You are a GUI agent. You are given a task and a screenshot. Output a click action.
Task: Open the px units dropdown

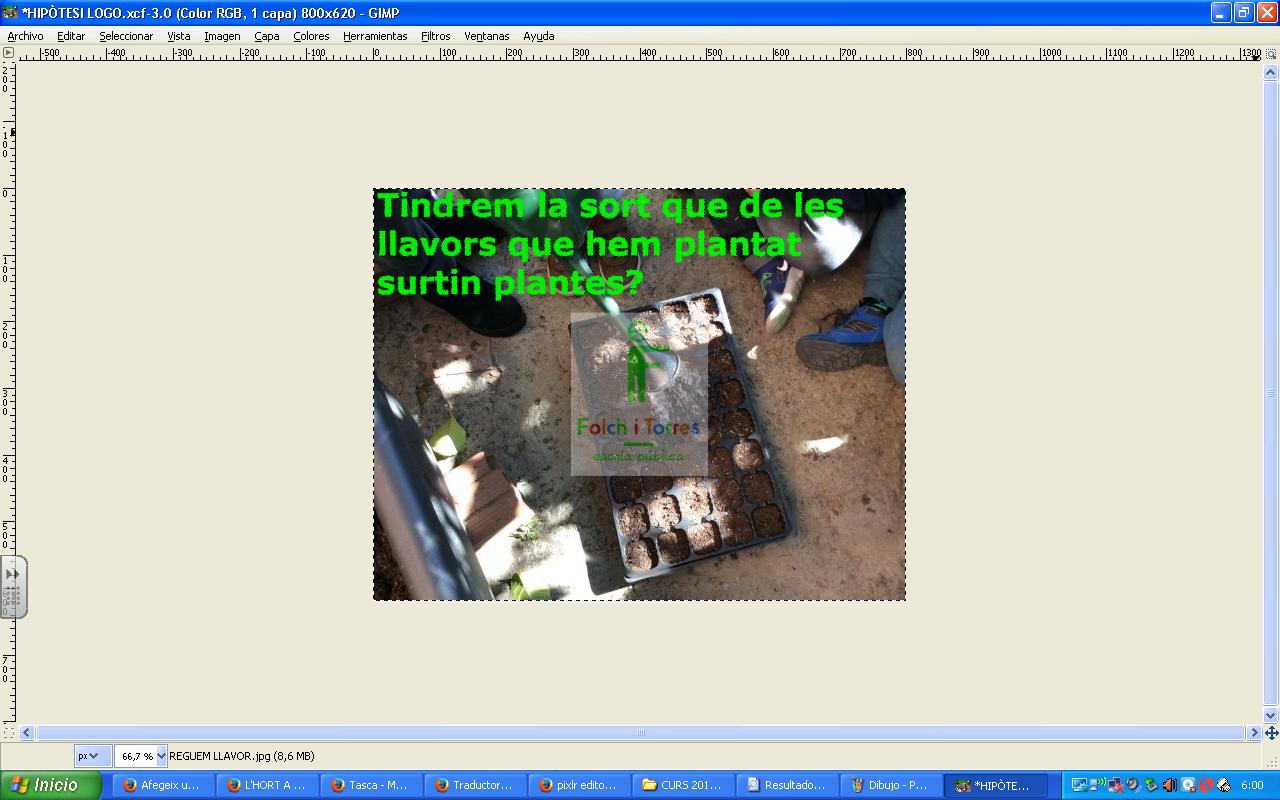tap(89, 756)
